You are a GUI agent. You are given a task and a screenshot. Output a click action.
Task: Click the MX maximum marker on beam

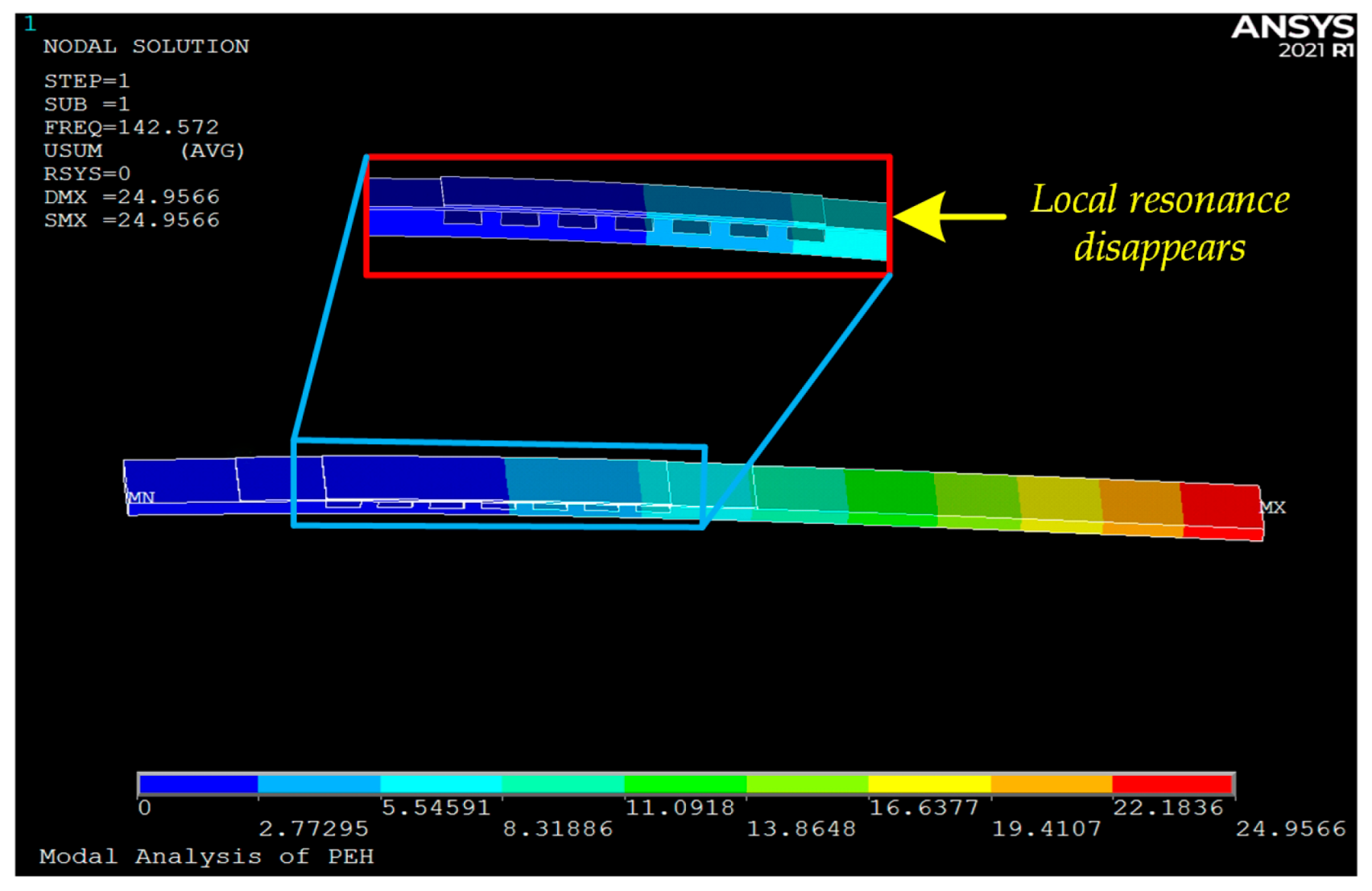tap(1272, 507)
